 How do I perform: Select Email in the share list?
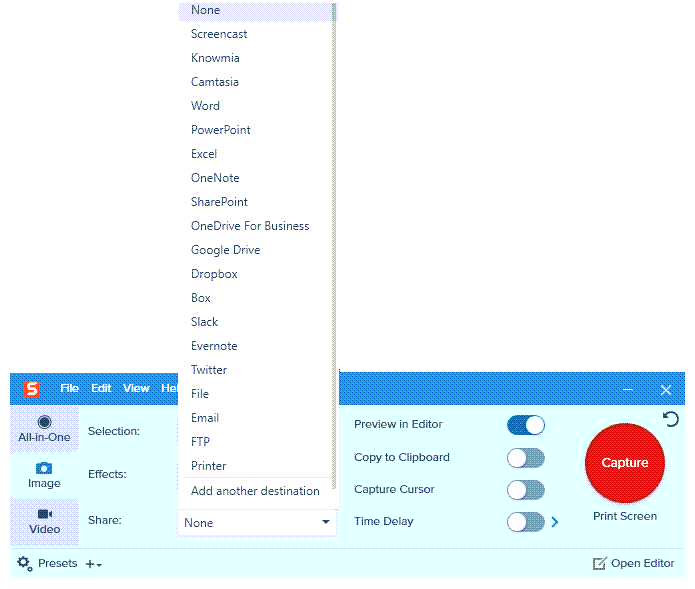[255, 417]
